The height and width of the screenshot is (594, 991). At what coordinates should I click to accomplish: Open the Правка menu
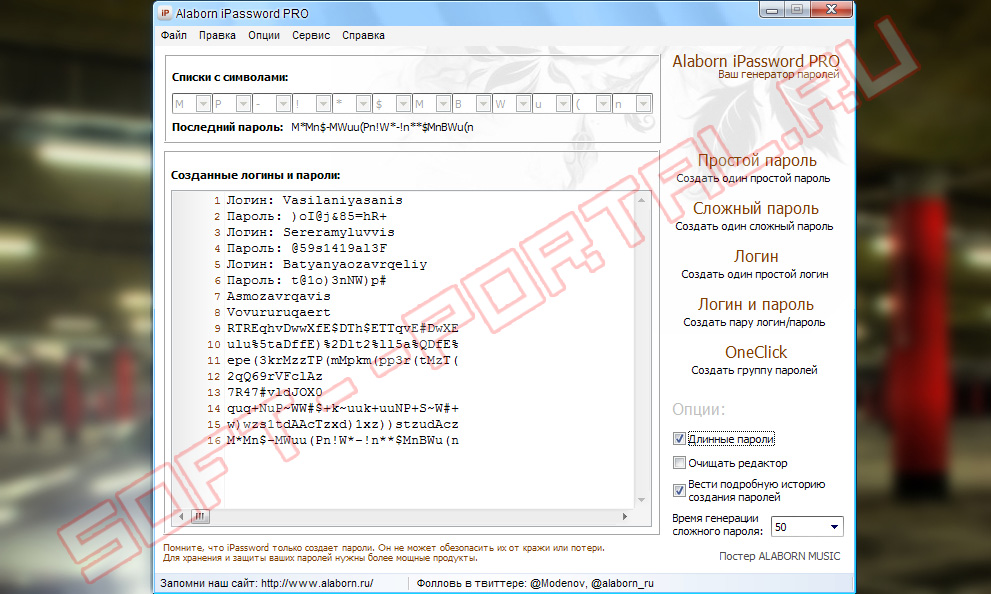(x=217, y=35)
